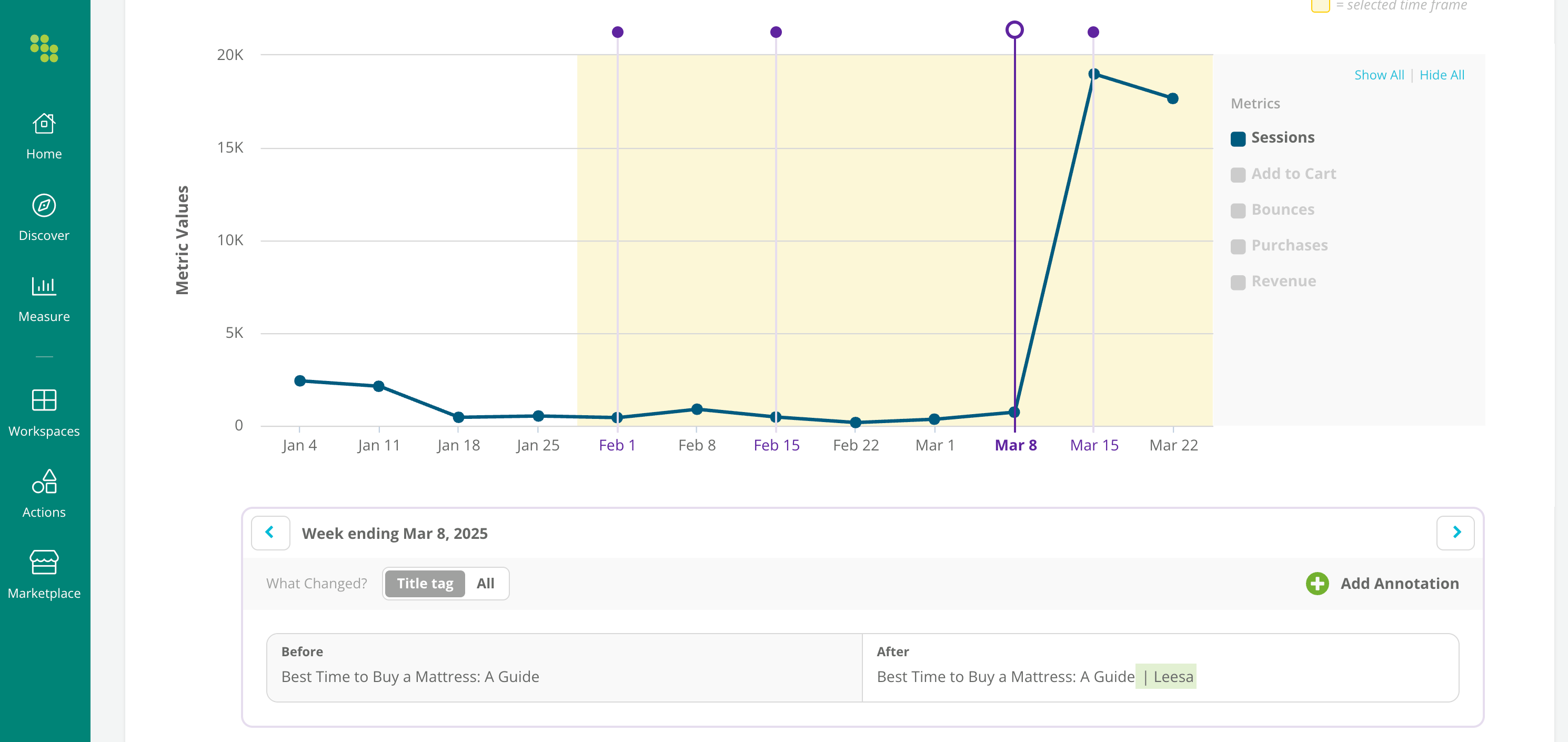Click the Feb 15 axis date label
This screenshot has height=742, width=1568.
click(x=776, y=446)
